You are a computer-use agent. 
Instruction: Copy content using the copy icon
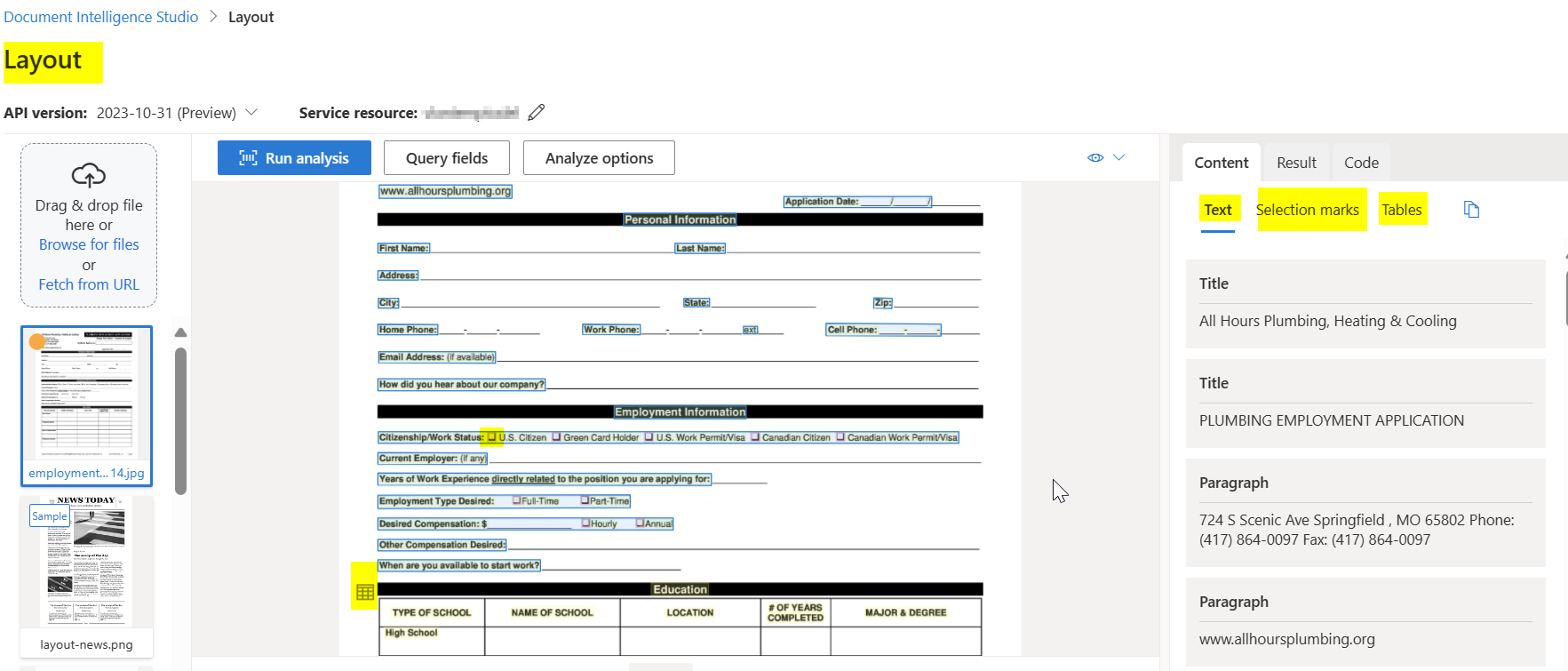(x=1471, y=210)
